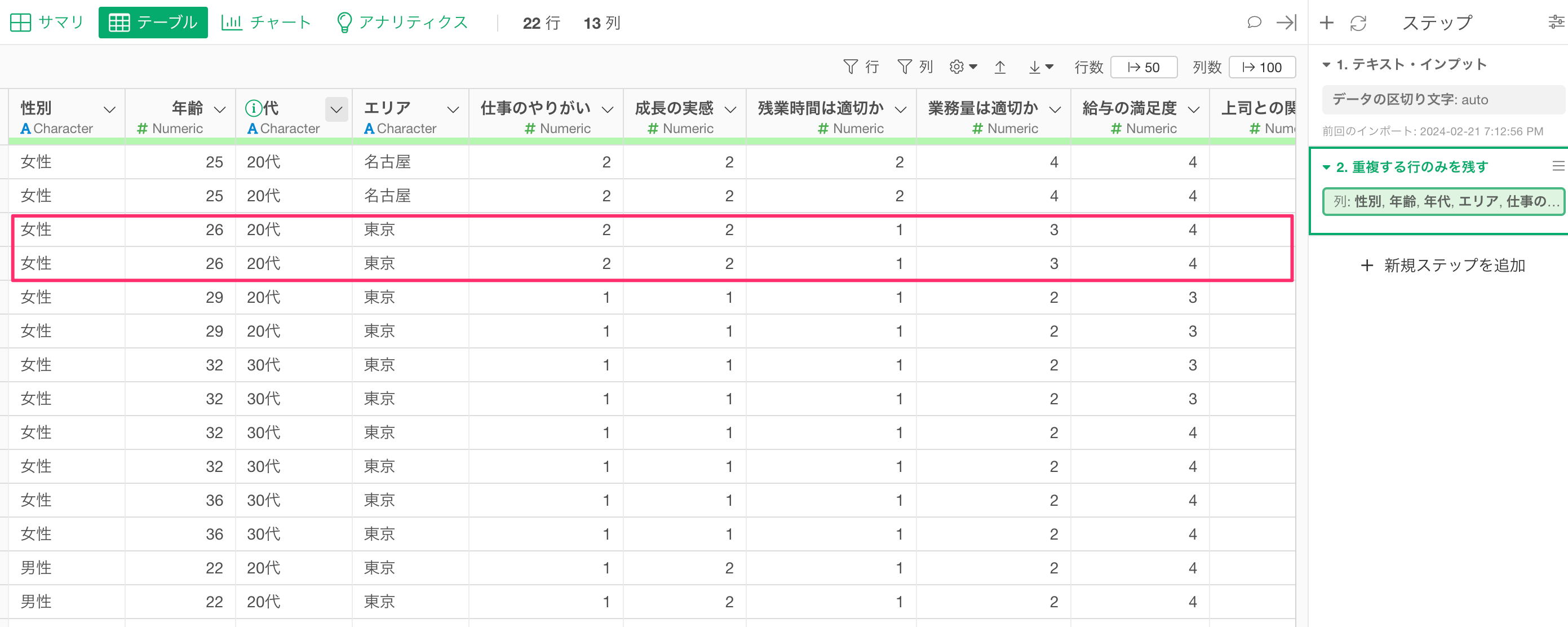Edit the 行数 field showing 50

click(1144, 67)
